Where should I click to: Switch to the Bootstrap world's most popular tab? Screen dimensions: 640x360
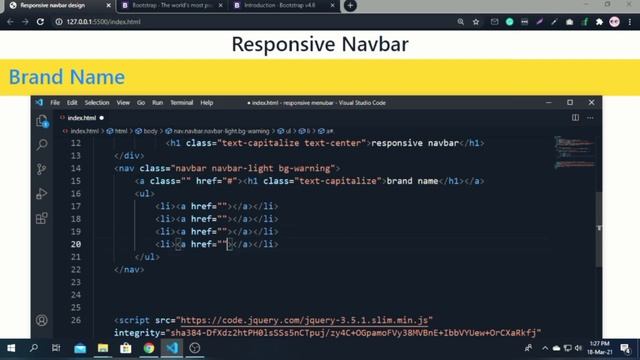coord(171,5)
